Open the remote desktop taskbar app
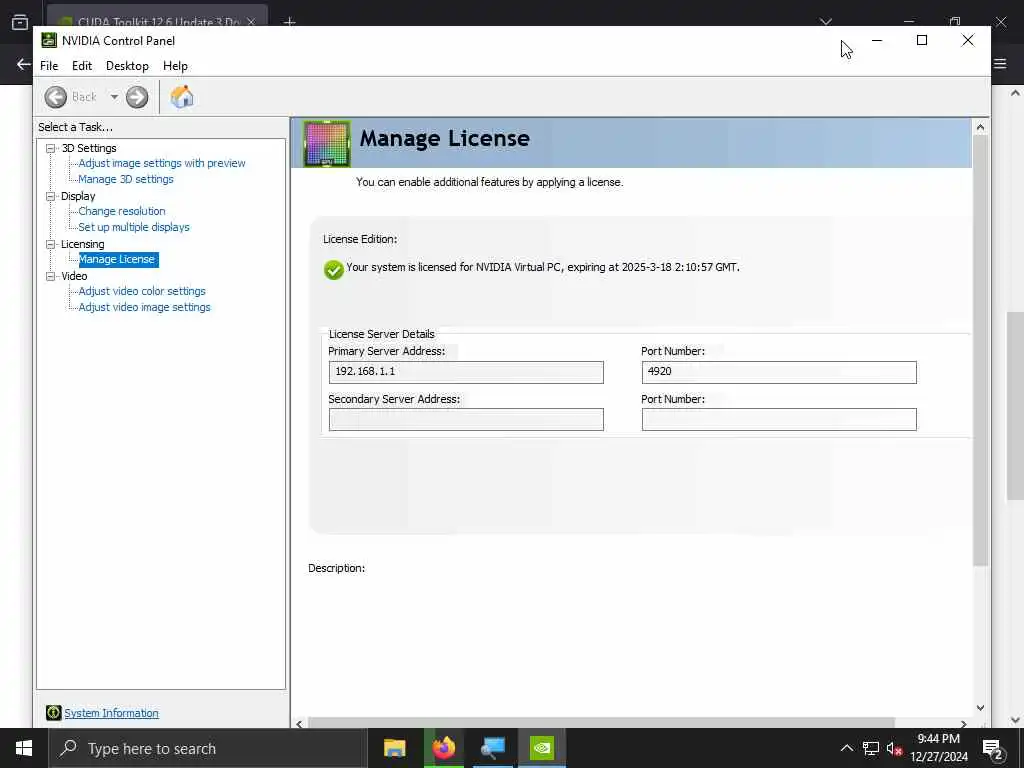 pos(492,748)
